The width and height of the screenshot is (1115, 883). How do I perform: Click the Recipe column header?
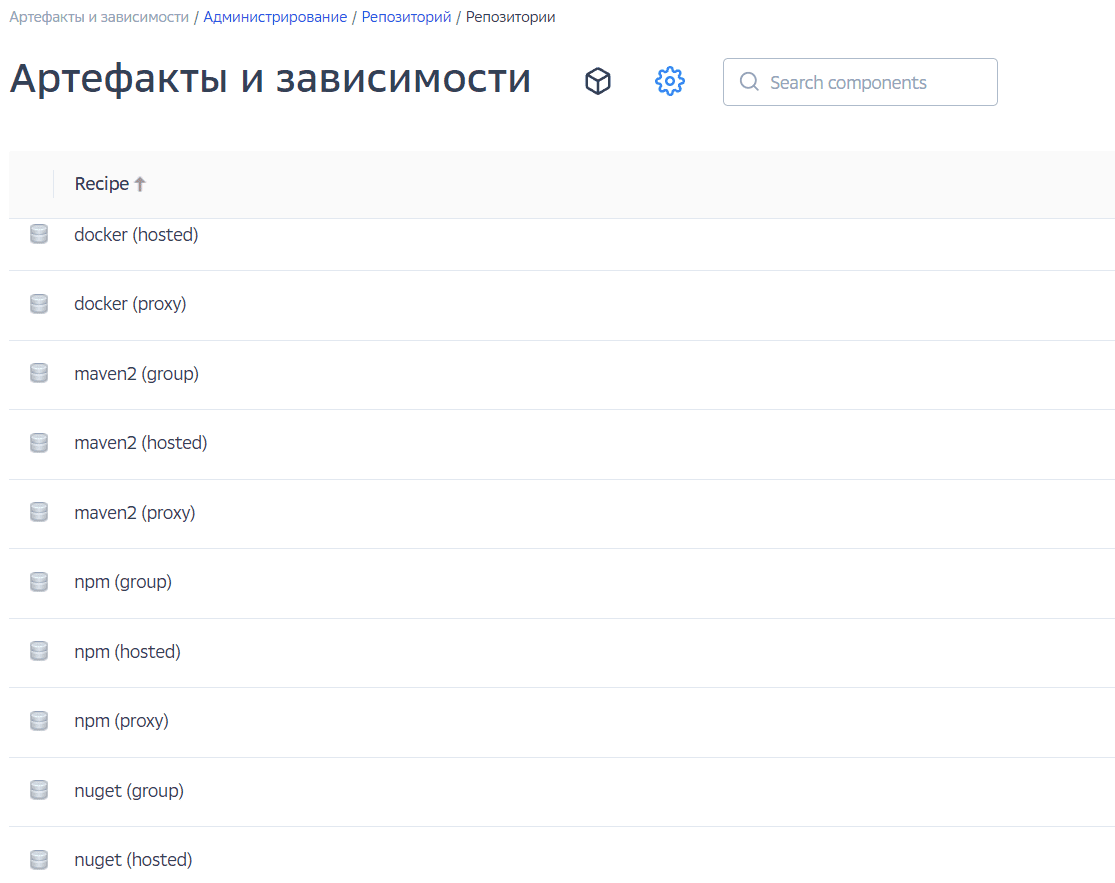(x=100, y=183)
